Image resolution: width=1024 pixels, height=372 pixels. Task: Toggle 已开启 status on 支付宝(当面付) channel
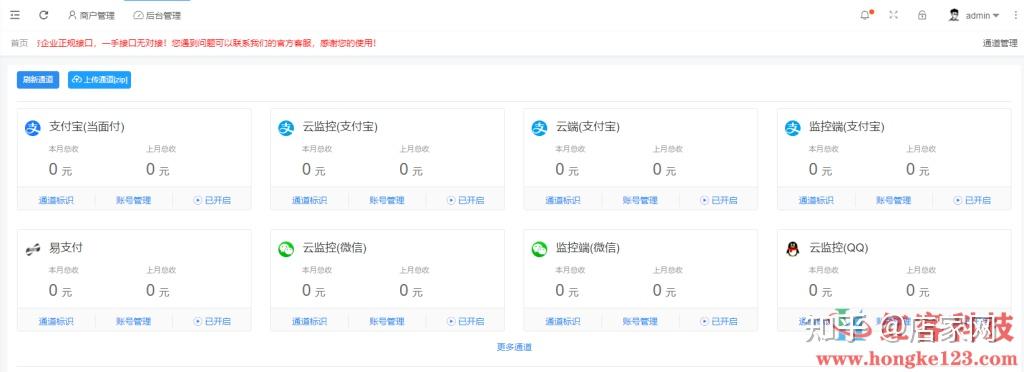point(212,200)
